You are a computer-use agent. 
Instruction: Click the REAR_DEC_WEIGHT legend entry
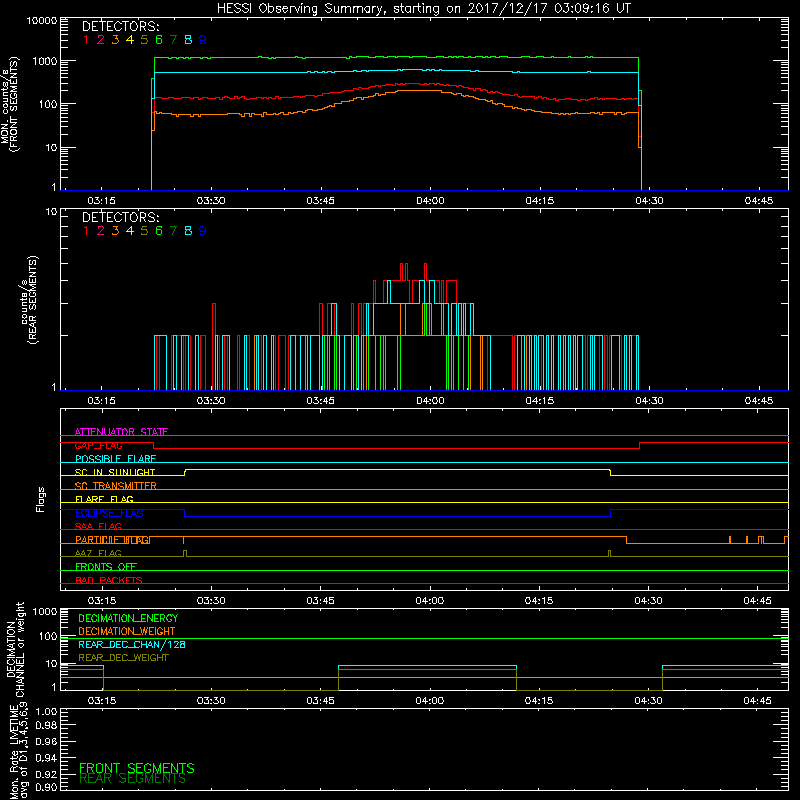pos(123,658)
